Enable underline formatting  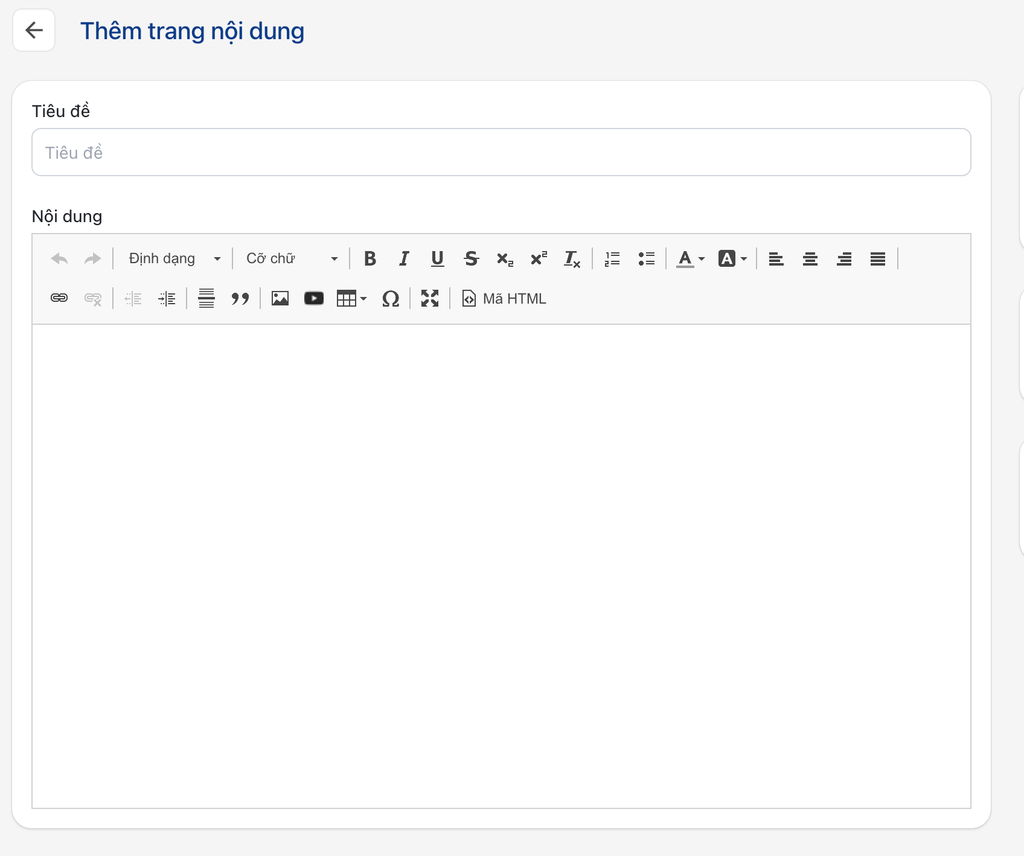click(x=437, y=259)
